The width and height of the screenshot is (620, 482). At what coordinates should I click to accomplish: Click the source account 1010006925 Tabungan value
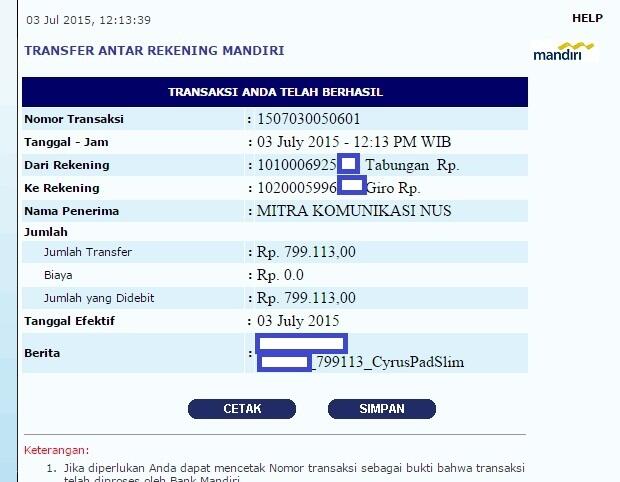tap(358, 165)
